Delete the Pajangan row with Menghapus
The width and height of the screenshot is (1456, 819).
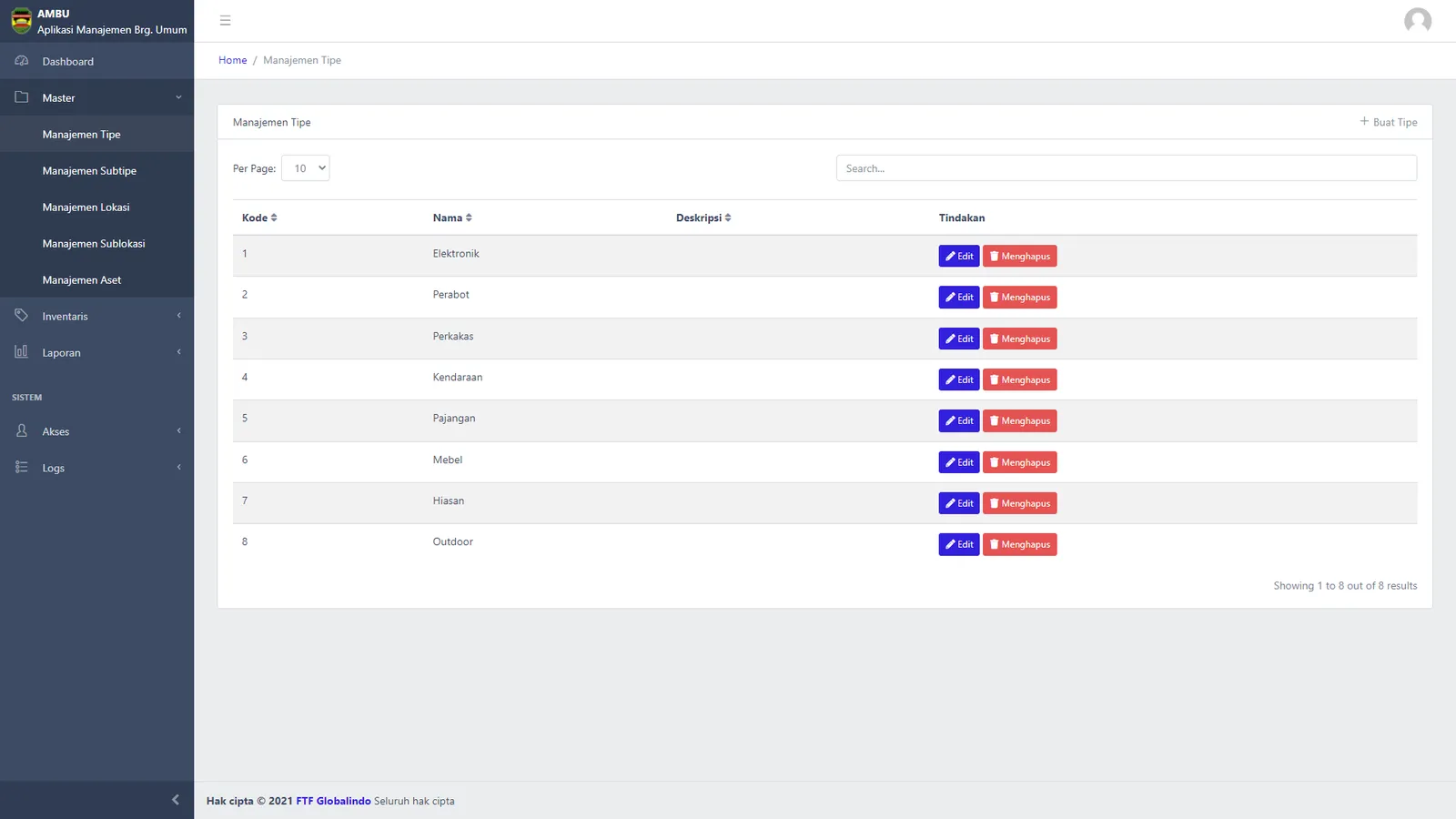[x=1020, y=420]
